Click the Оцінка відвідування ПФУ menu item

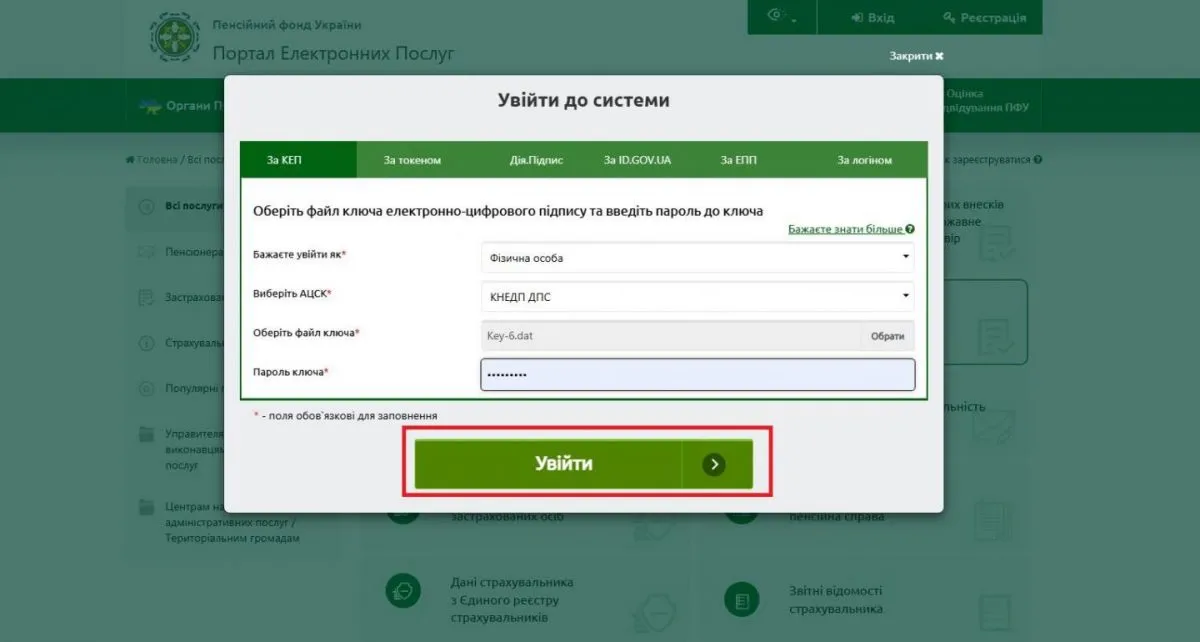(985, 101)
